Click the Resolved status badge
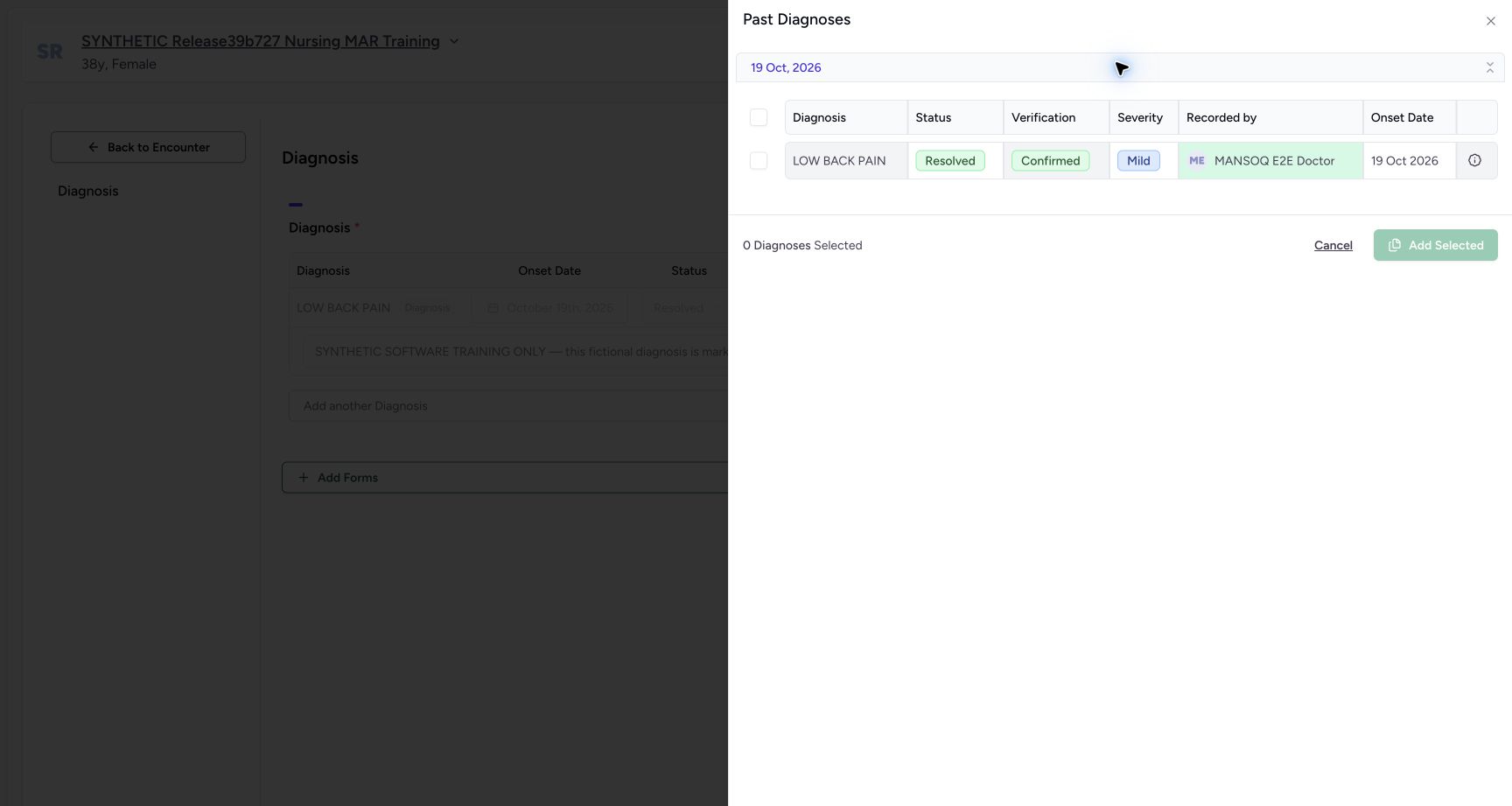Image resolution: width=1512 pixels, height=806 pixels. click(x=950, y=161)
